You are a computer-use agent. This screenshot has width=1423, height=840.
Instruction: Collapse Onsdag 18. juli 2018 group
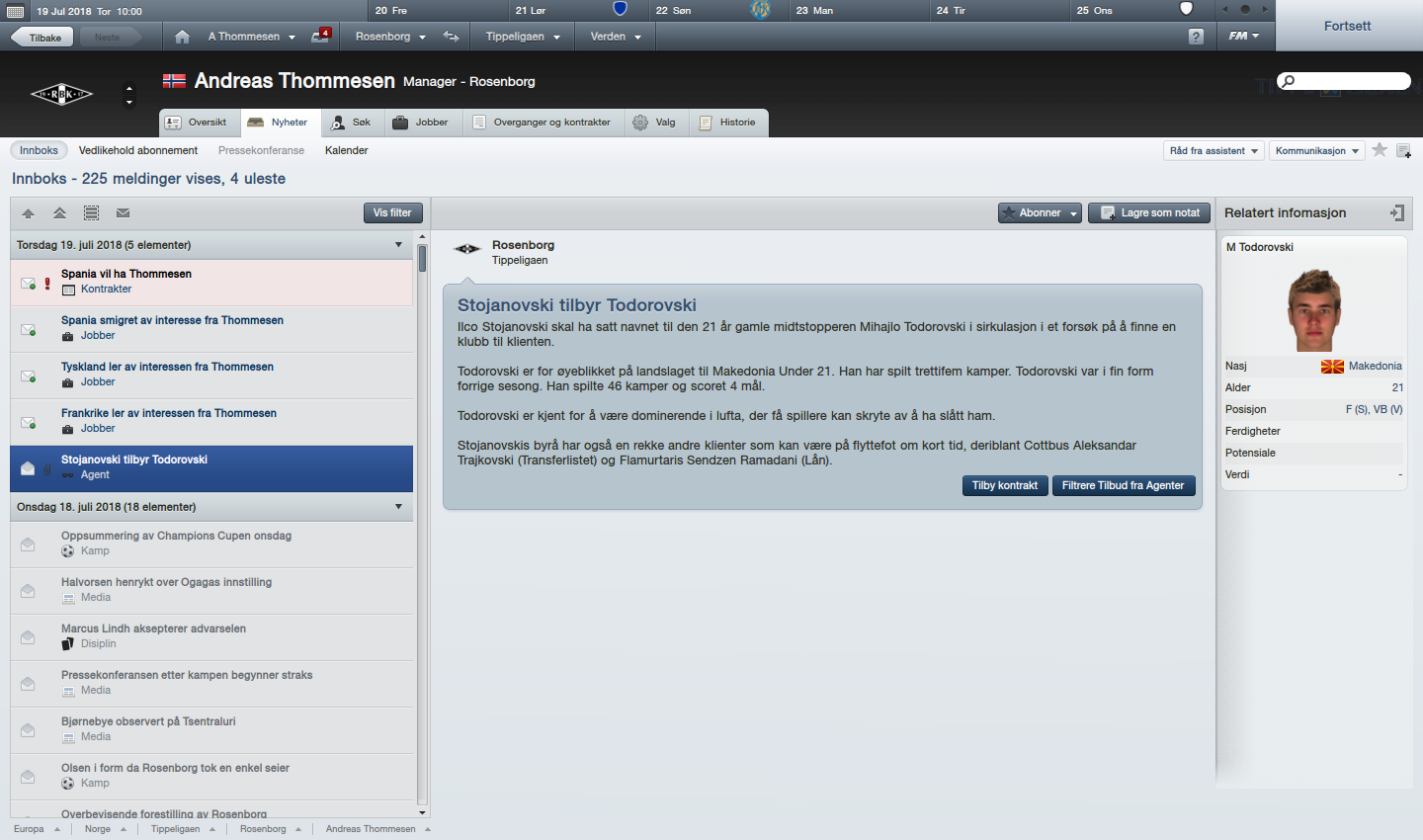click(x=399, y=507)
